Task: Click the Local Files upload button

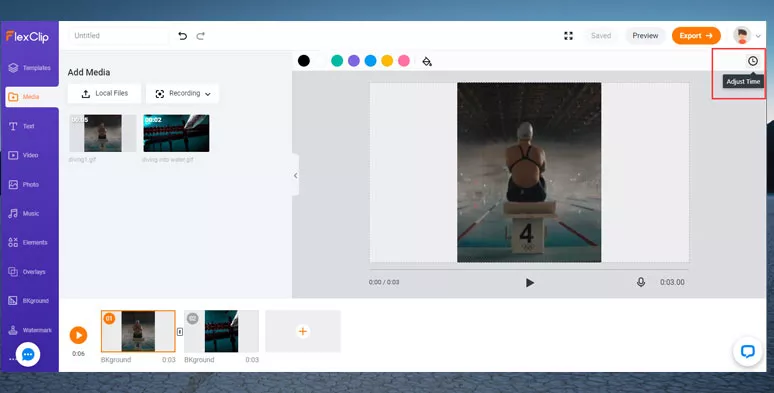Action: (104, 93)
